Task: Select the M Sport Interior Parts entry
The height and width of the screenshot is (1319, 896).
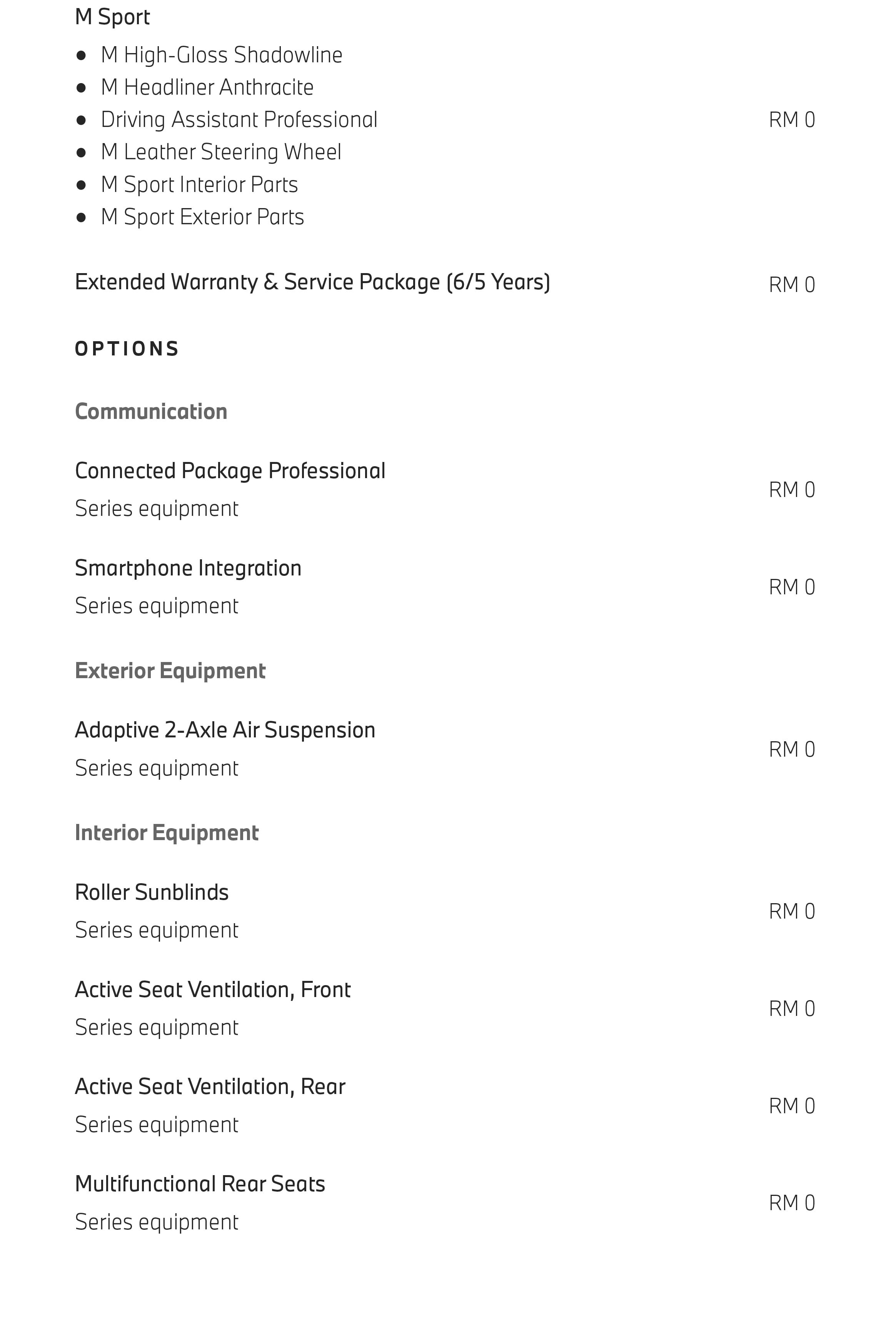Action: point(199,185)
